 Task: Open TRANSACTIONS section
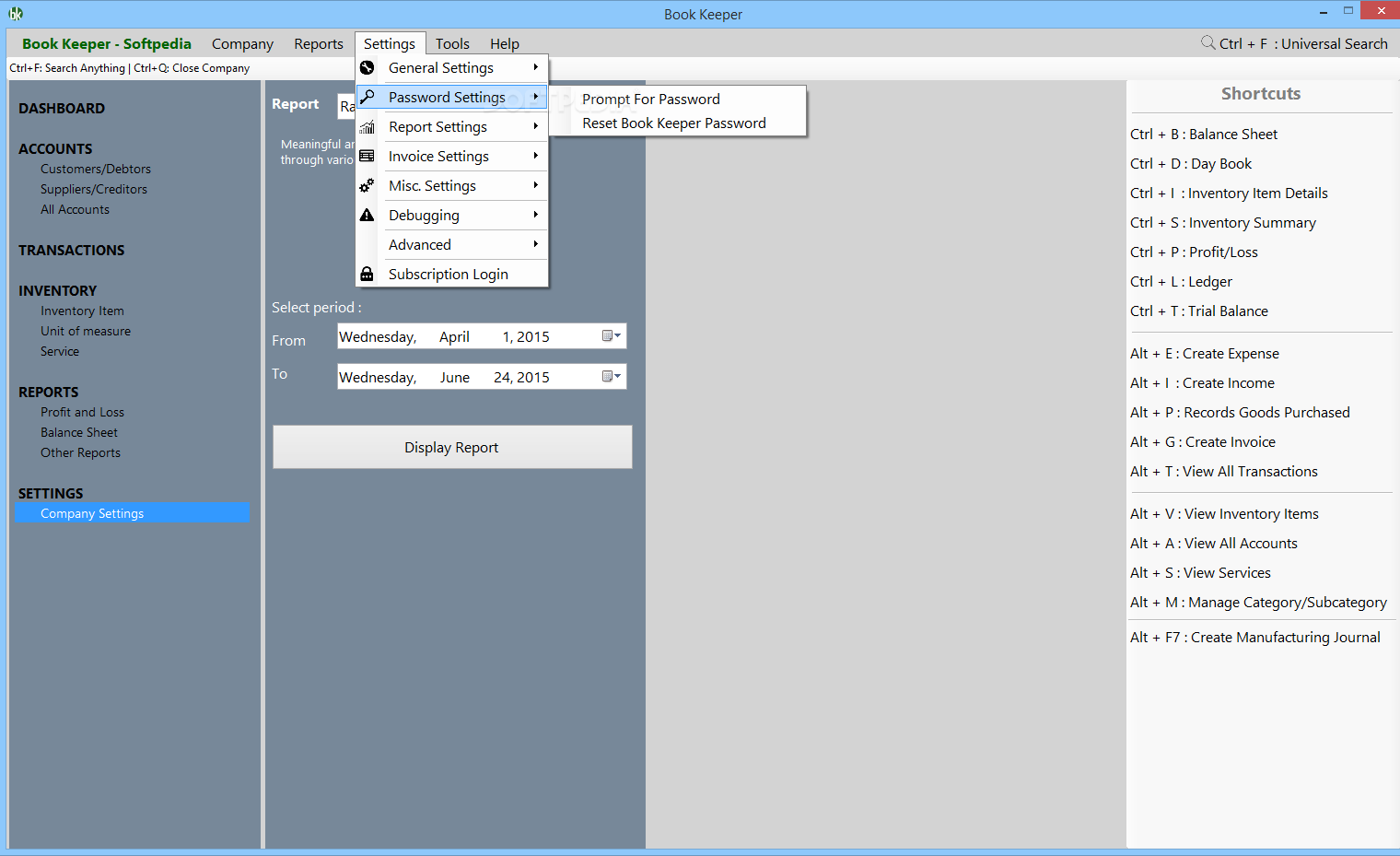click(72, 250)
